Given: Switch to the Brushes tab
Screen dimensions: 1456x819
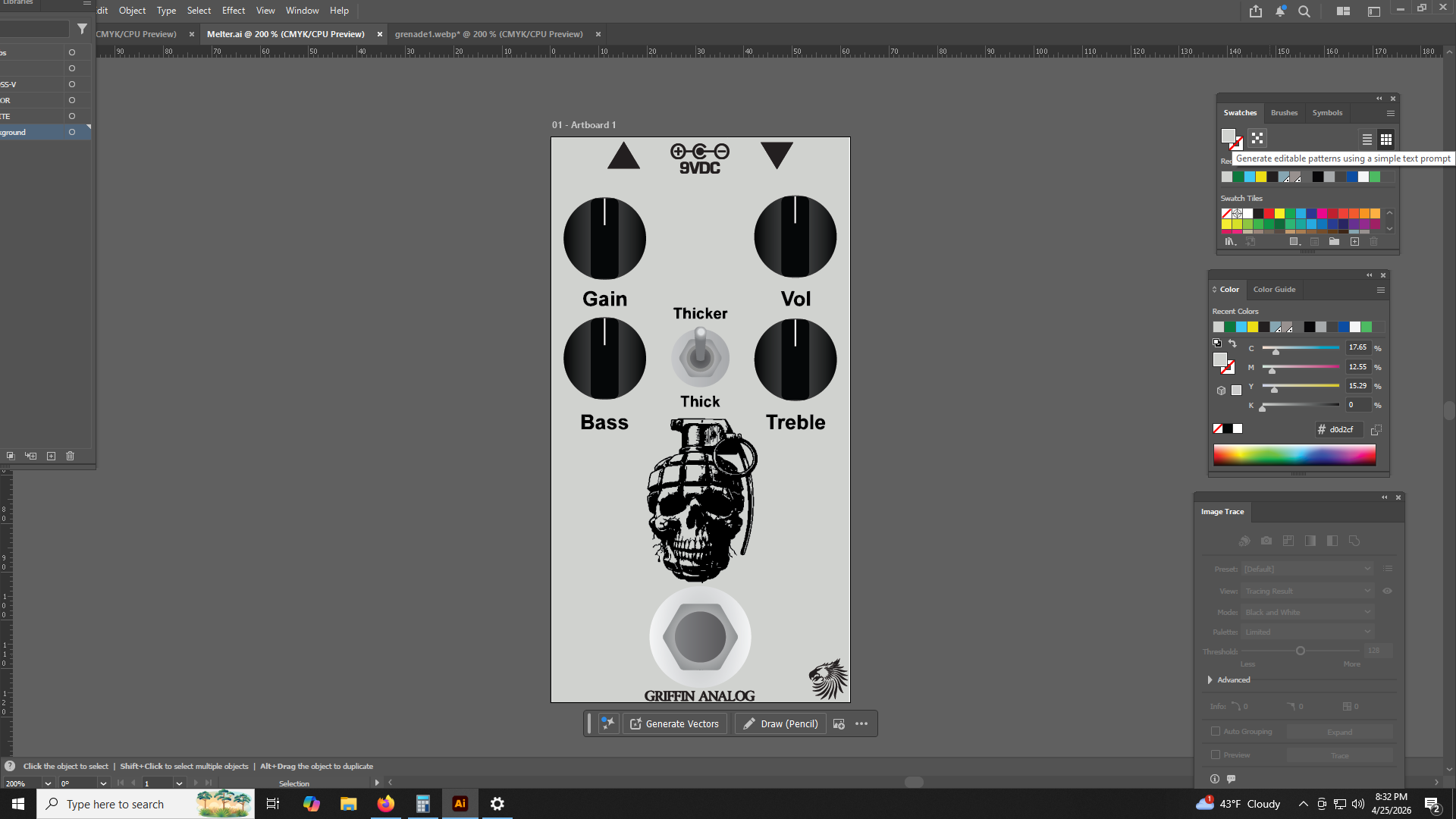Looking at the screenshot, I should (x=1284, y=113).
